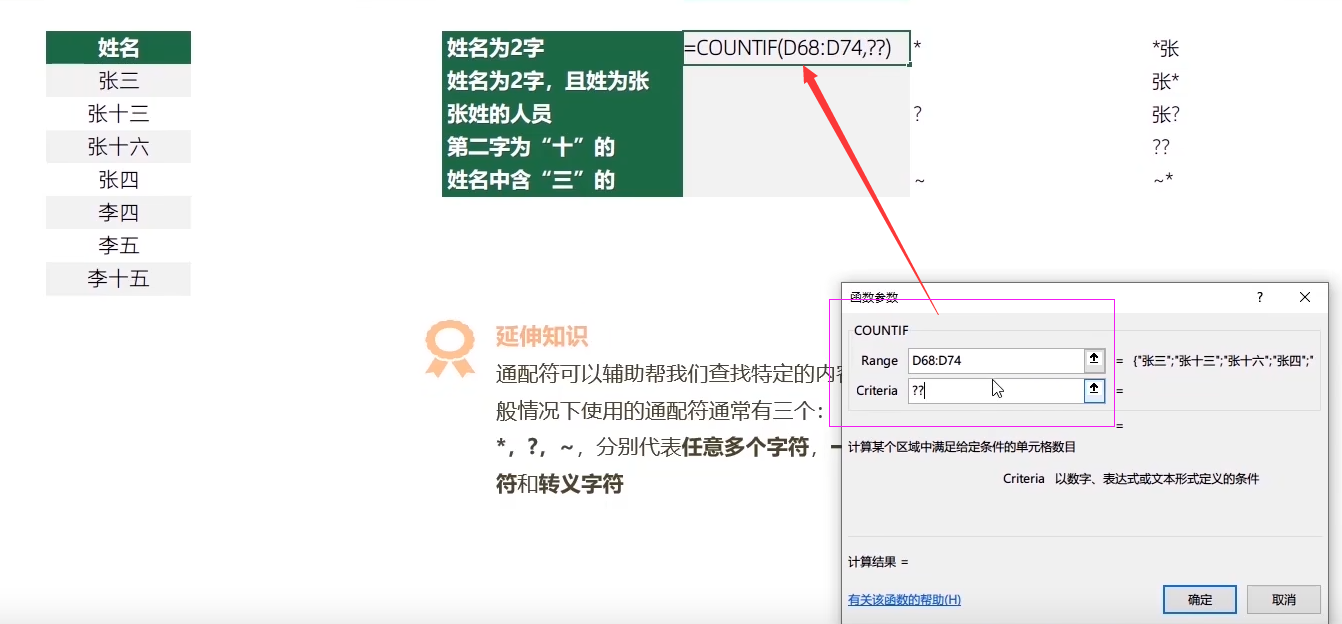Select the 张十三 cell
1342x624 pixels.
[118, 114]
